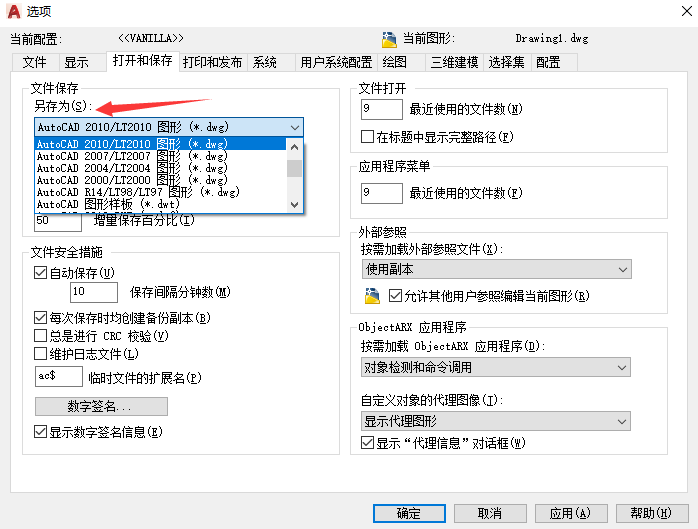Open the 按需加载外部参照文件 dropdown
The height and width of the screenshot is (529, 698).
(x=496, y=269)
